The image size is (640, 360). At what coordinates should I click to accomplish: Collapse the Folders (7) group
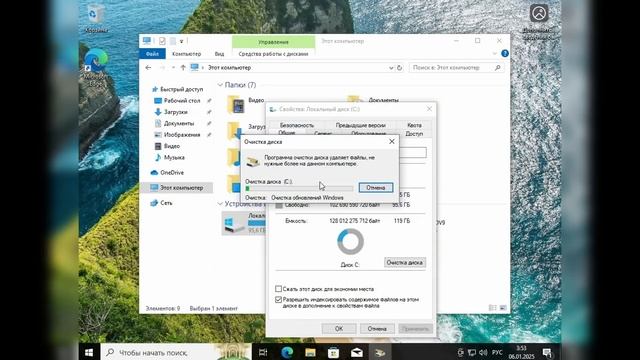220,85
